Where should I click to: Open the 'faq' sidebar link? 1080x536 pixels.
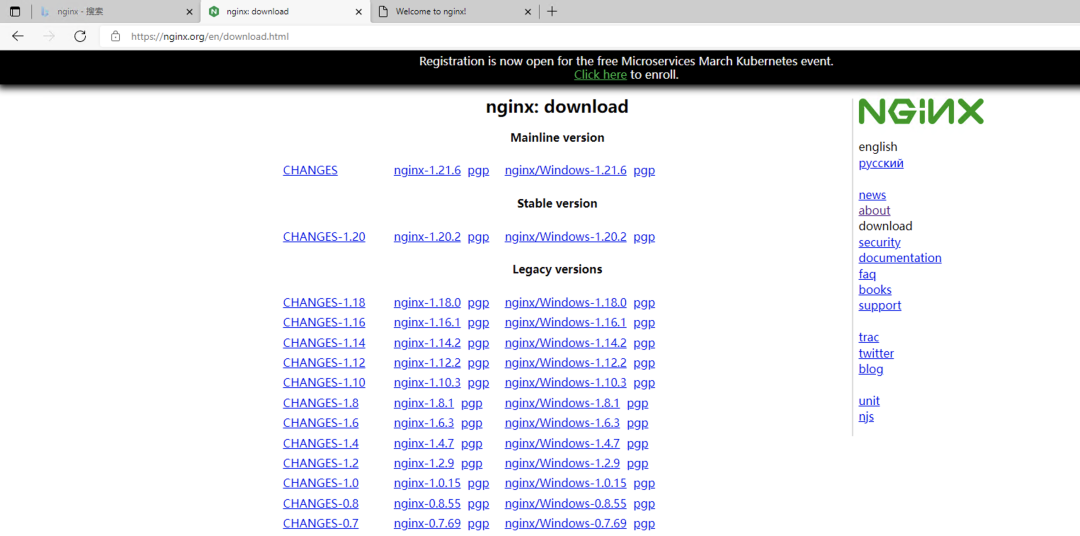(x=867, y=274)
